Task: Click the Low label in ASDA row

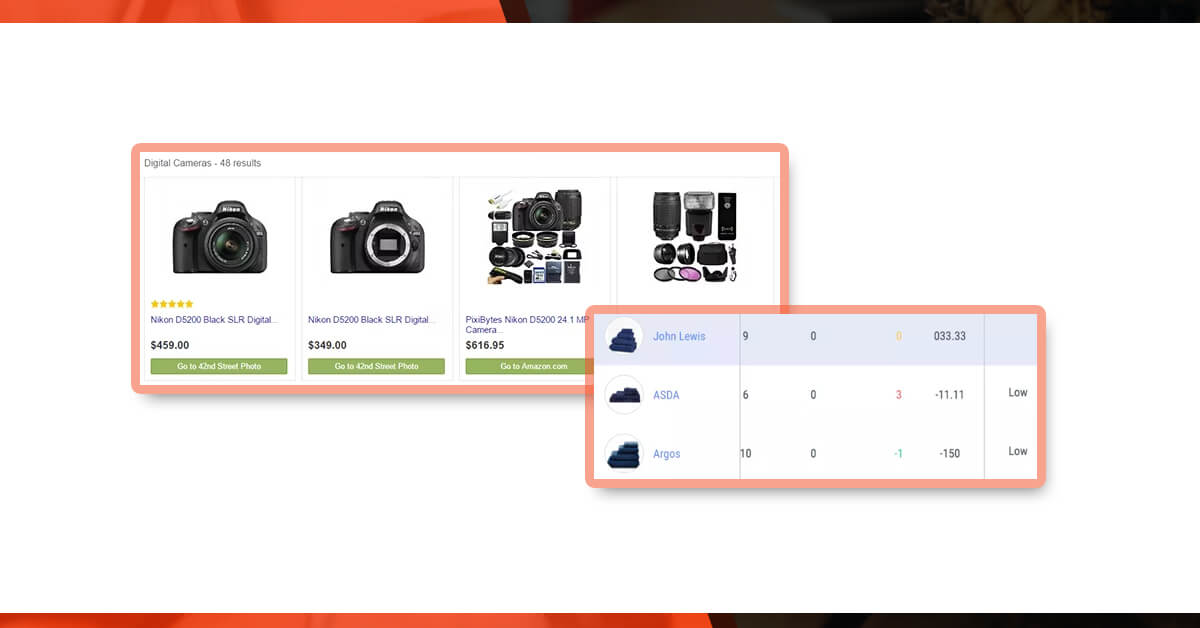Action: [x=1018, y=393]
